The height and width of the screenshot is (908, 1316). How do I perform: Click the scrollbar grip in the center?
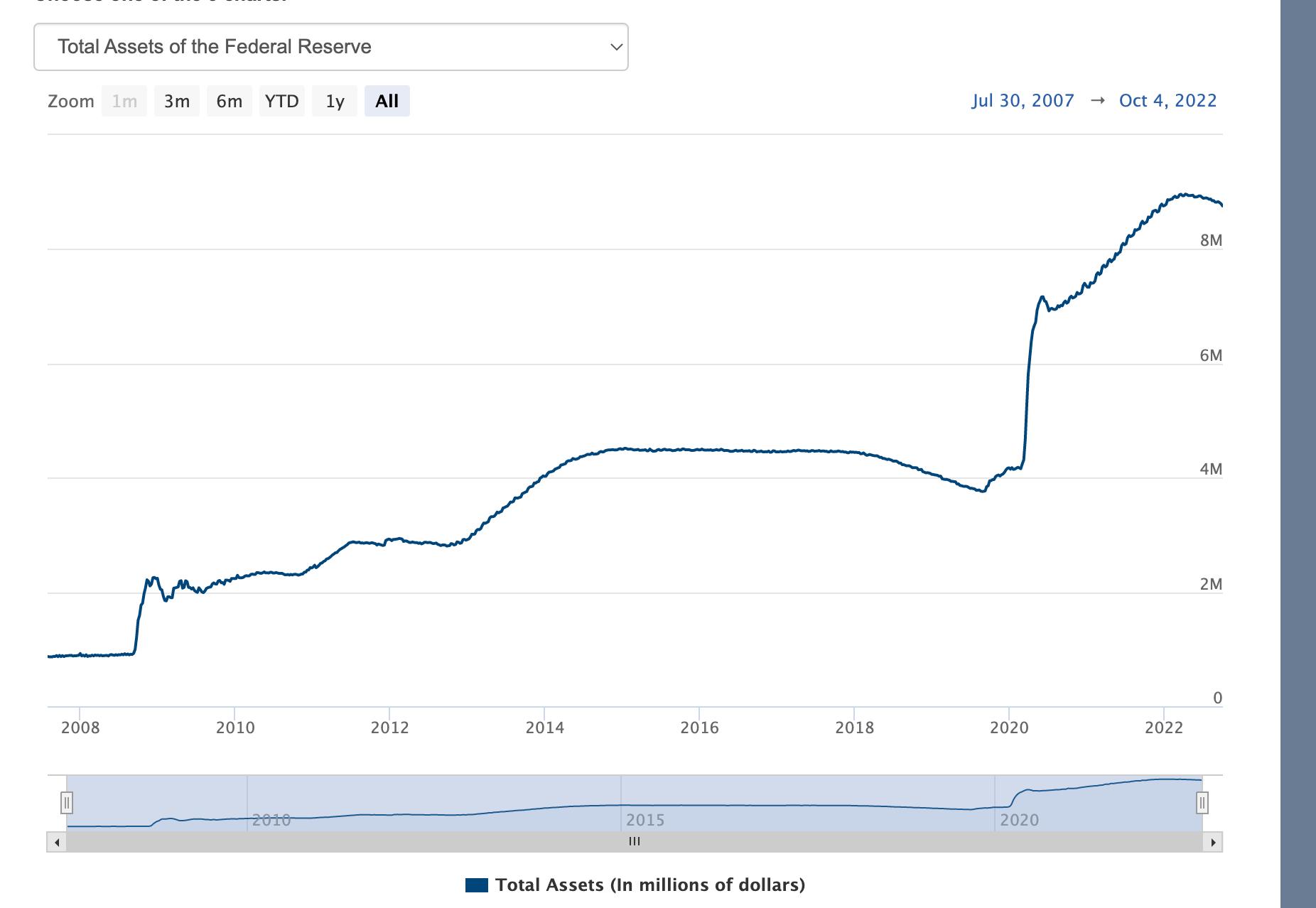coord(635,842)
